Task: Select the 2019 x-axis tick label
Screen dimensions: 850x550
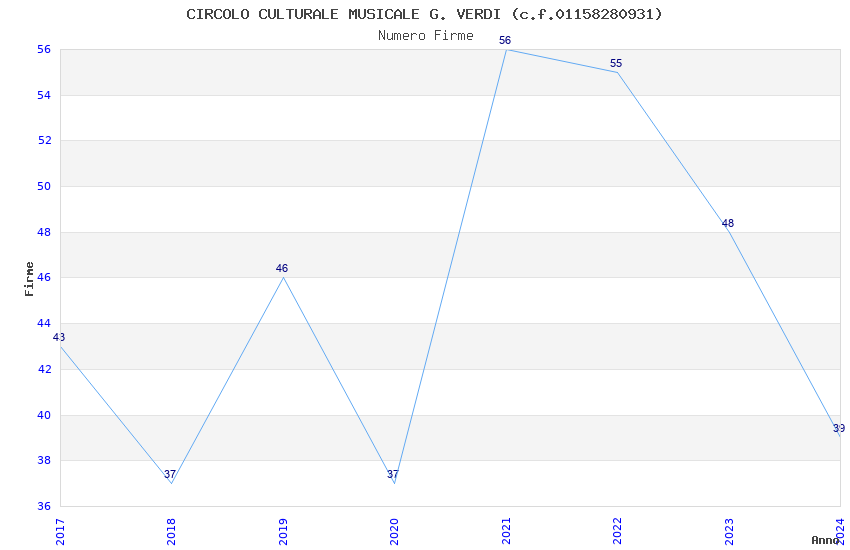Action: pyautogui.click(x=283, y=532)
